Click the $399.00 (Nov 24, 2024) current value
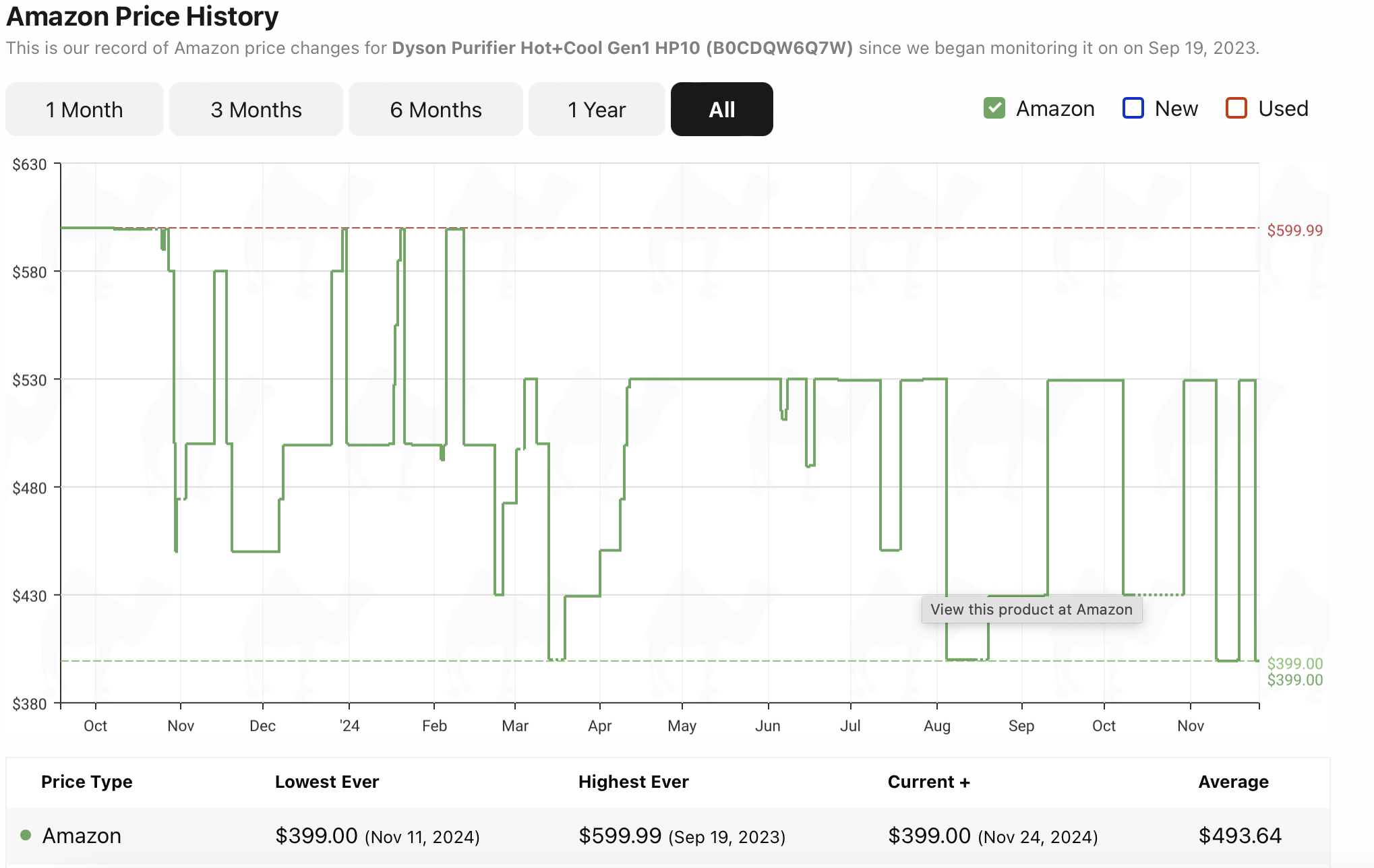Viewport: 1374px width, 868px height. (x=993, y=836)
